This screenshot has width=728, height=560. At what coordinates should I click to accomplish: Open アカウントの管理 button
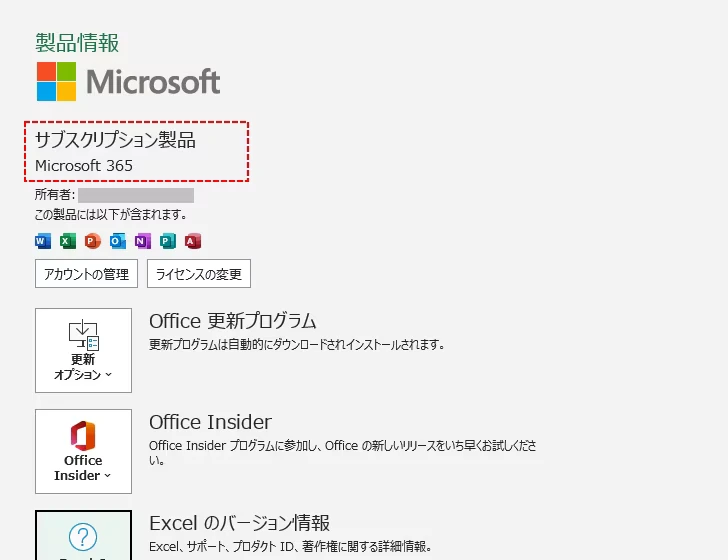coord(86,273)
